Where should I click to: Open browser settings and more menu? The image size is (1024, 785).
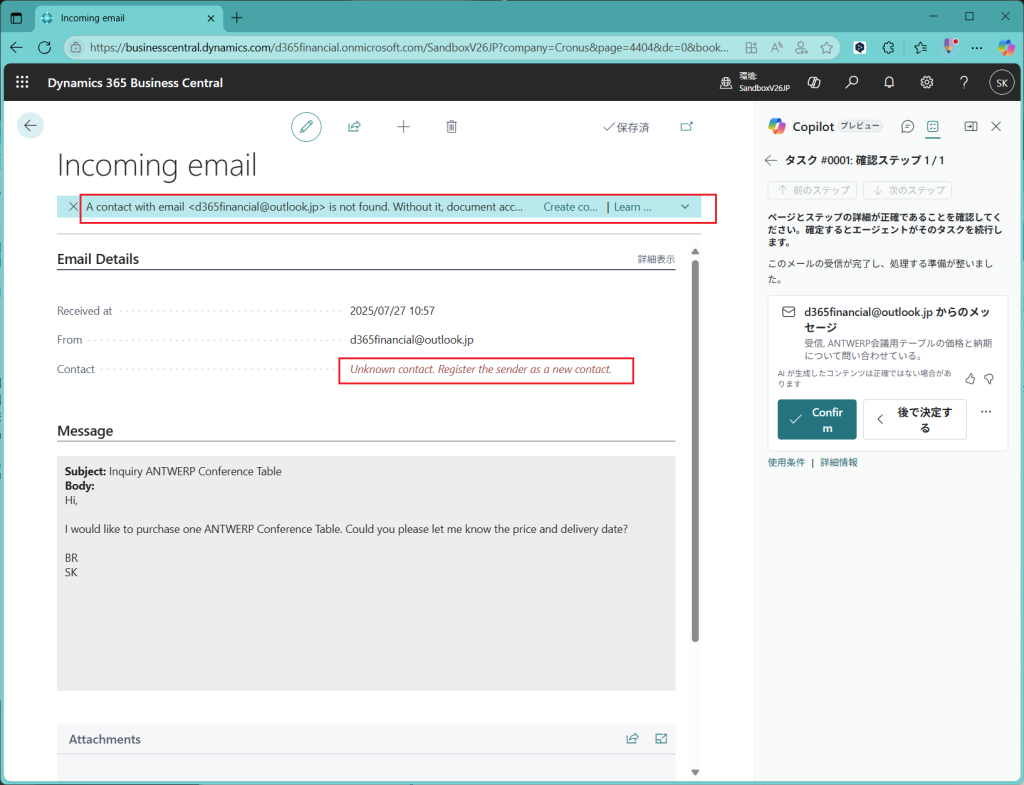[977, 47]
